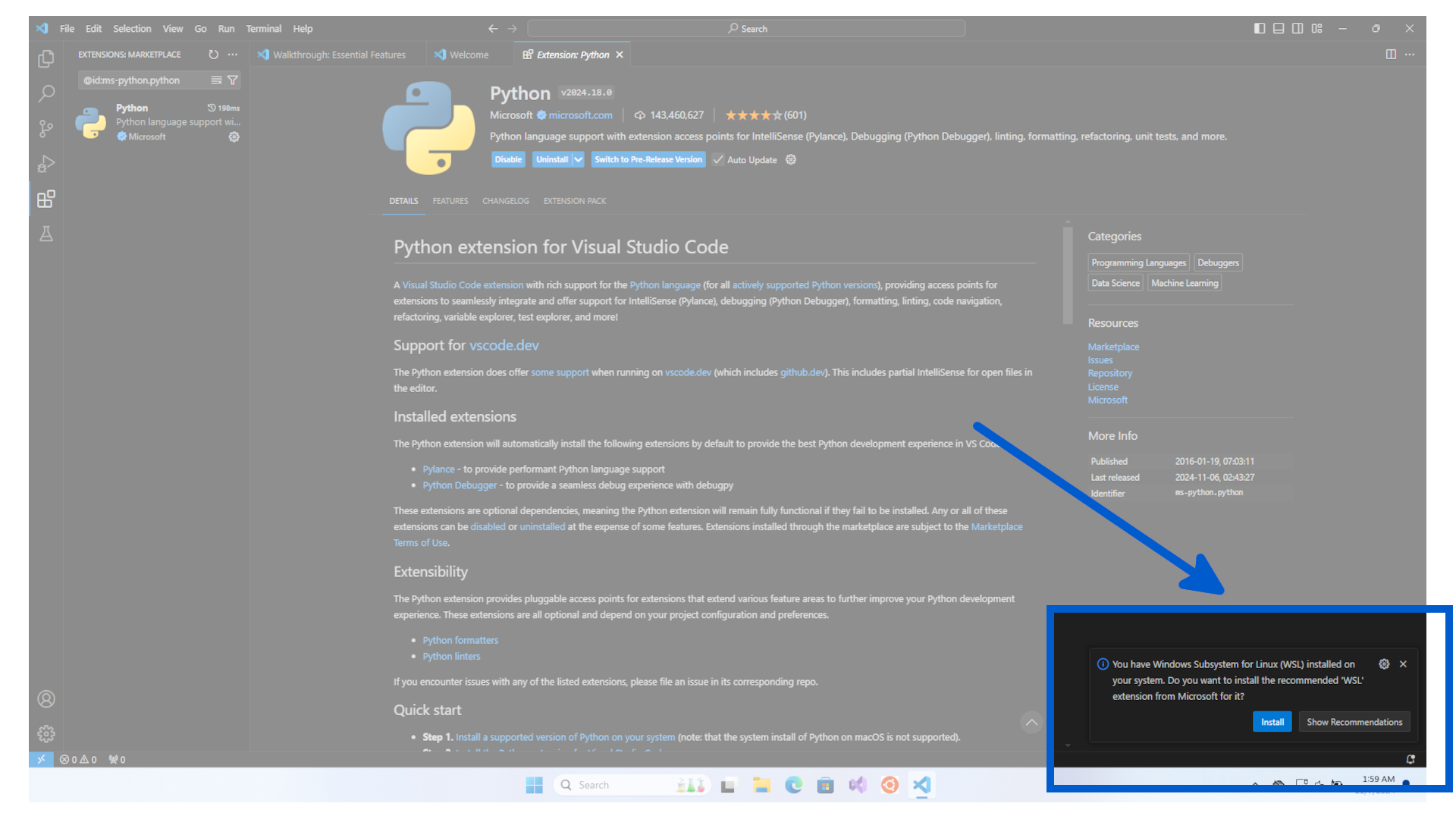Open the Run and Debug panel

click(x=45, y=164)
